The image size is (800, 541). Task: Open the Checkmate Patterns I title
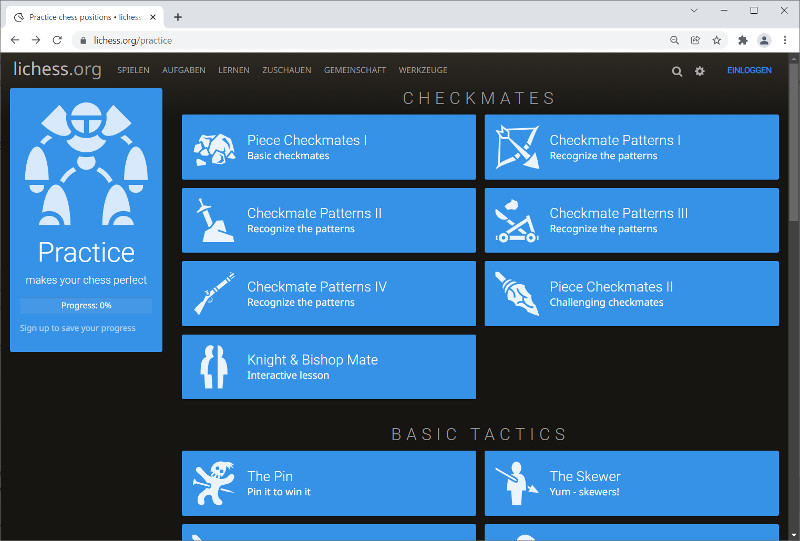tap(615, 140)
